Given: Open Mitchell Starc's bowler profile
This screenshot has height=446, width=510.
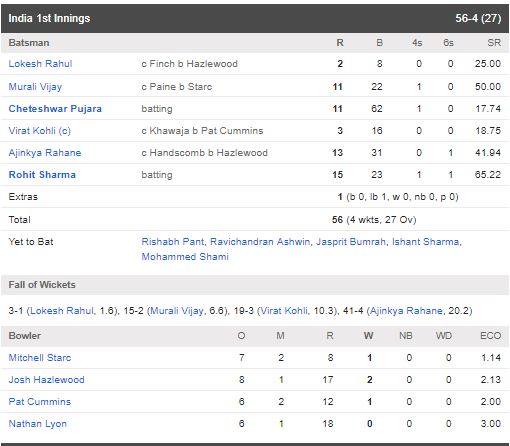Looking at the screenshot, I should (x=40, y=358).
